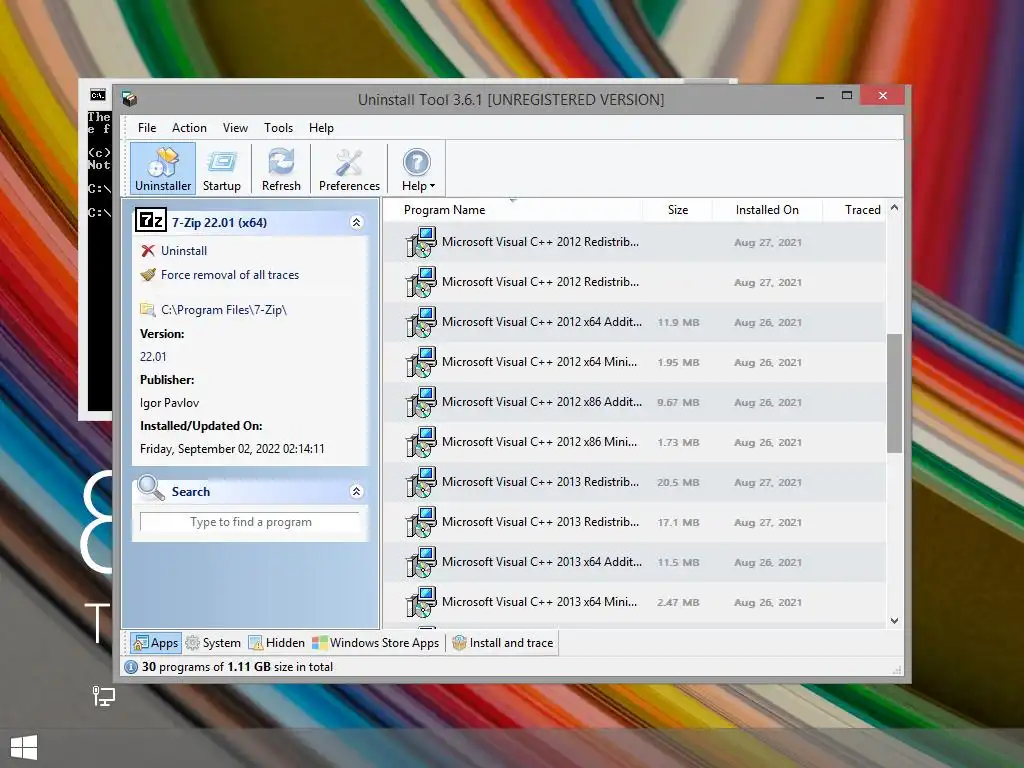1024x768 pixels.
Task: Click the red X uninstall icon
Action: click(x=148, y=251)
